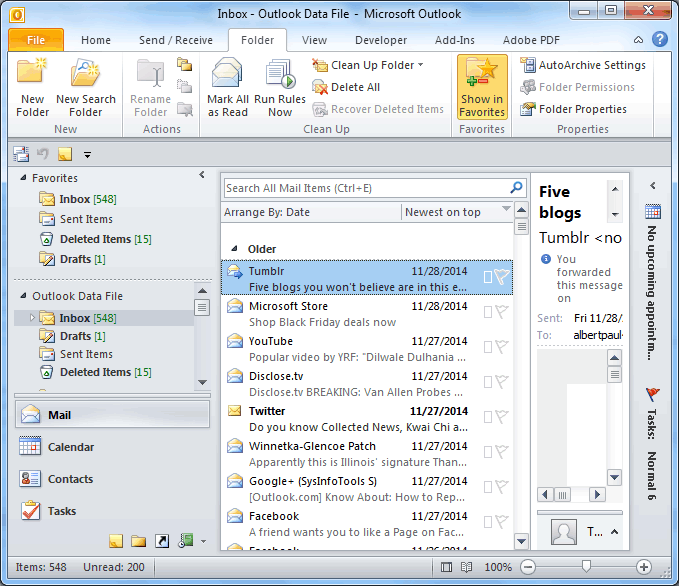Viewport: 679px width, 586px height.
Task: Minimize the ribbon with the caret icon
Action: coord(638,40)
